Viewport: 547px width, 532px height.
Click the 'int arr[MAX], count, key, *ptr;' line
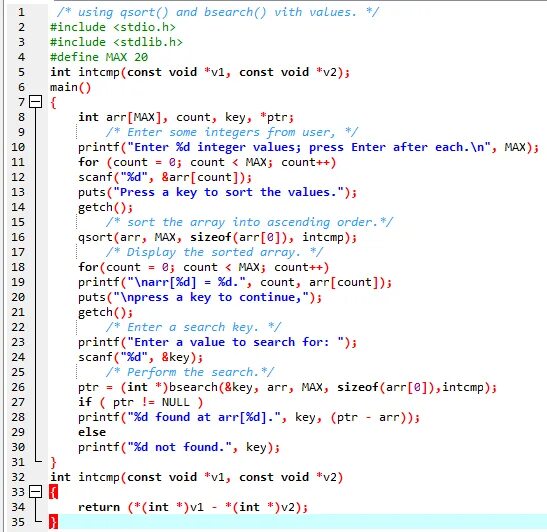pyautogui.click(x=186, y=117)
